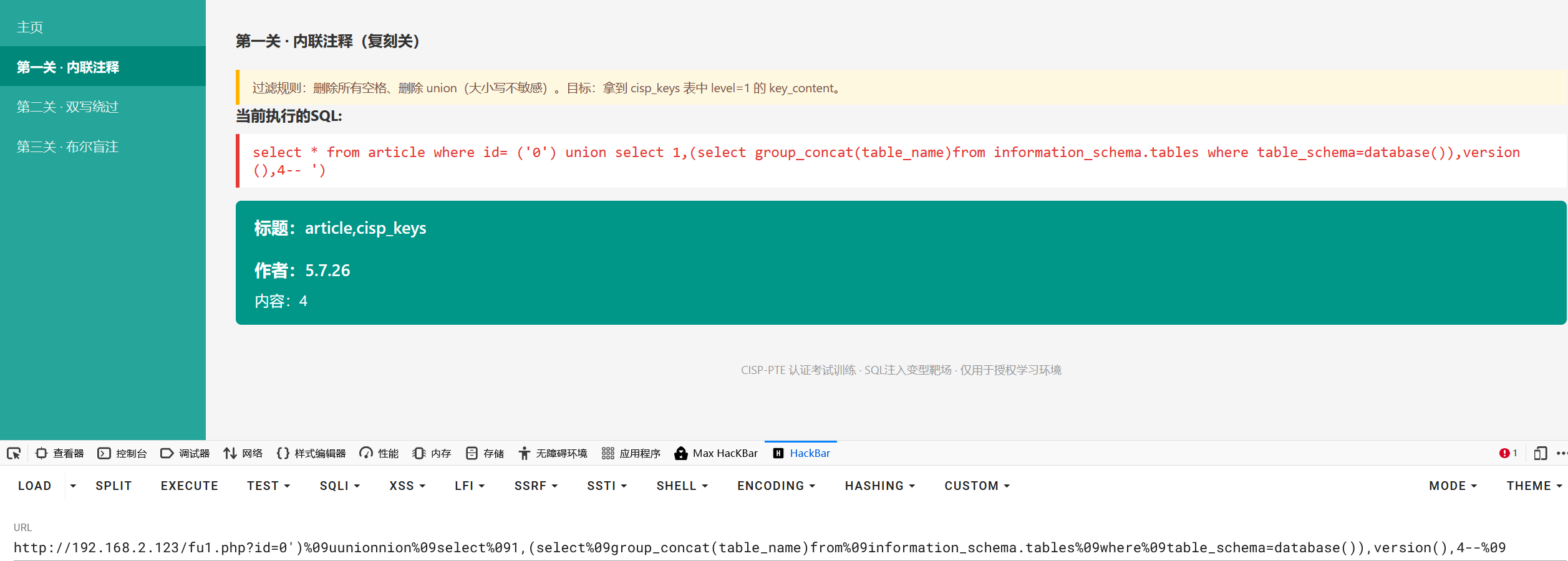Screen dimensions: 1568x561
Task: Click the 内容: 4 result line
Action: coord(281,301)
